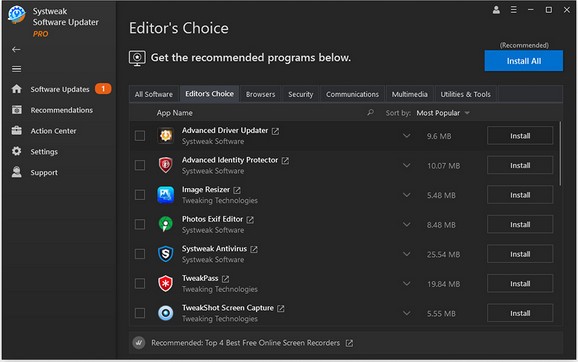Select the TweakPass checkbox
The image size is (578, 362).
(140, 283)
